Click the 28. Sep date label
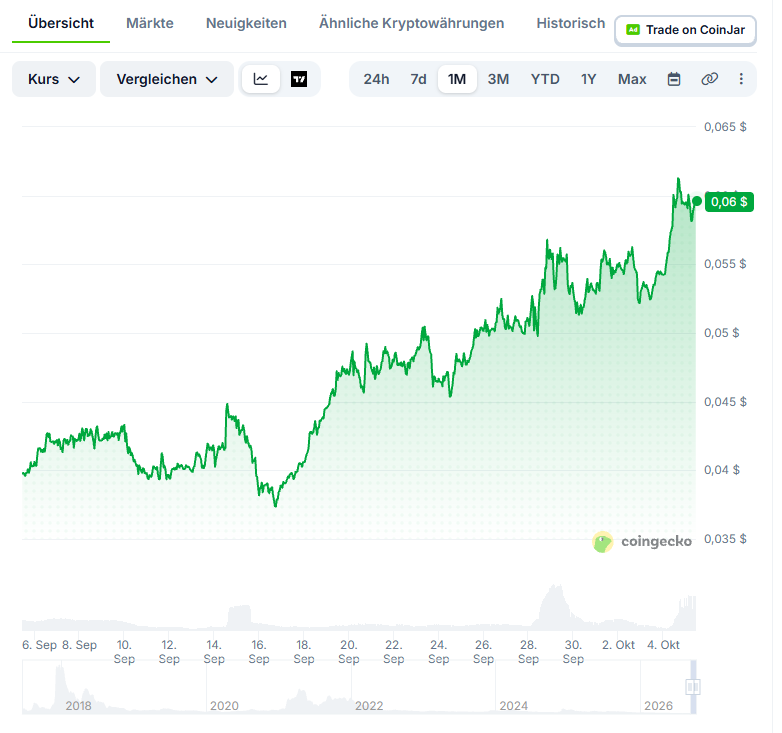Screen dimensions: 782x733 pos(528,652)
